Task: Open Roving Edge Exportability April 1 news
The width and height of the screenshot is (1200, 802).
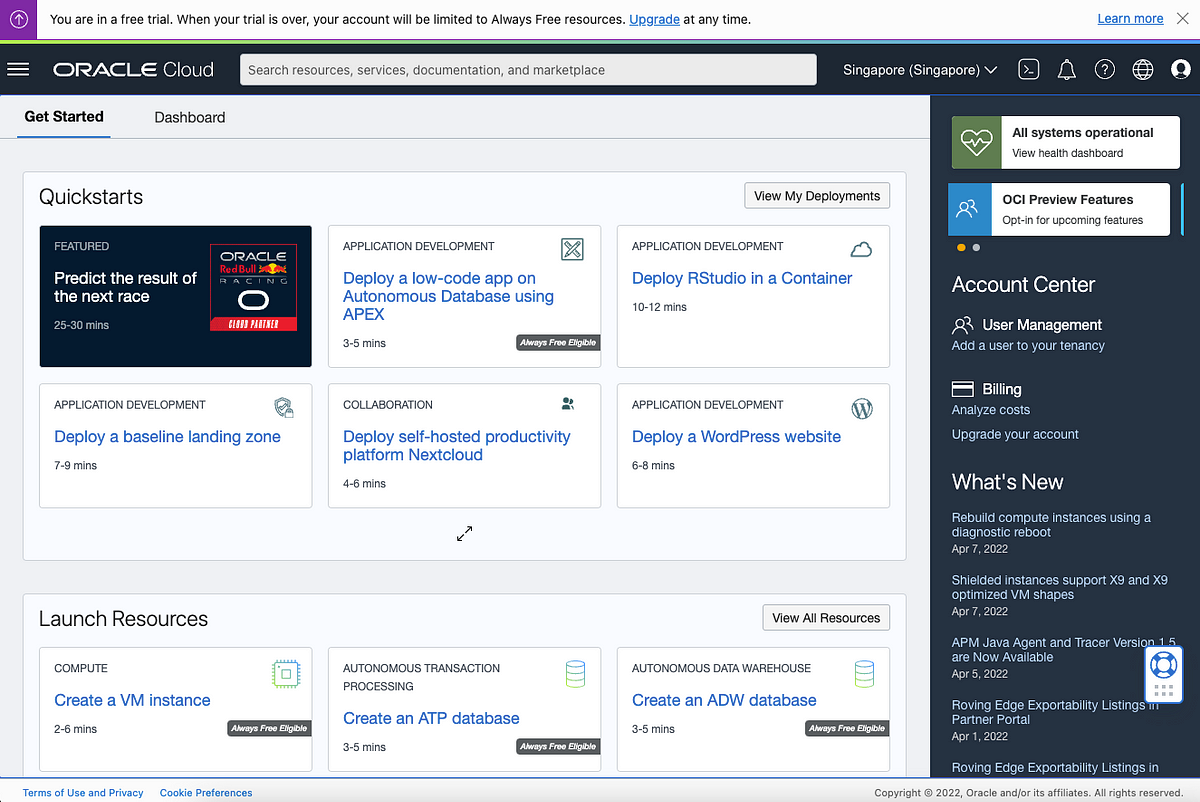Action: pyautogui.click(x=1055, y=712)
